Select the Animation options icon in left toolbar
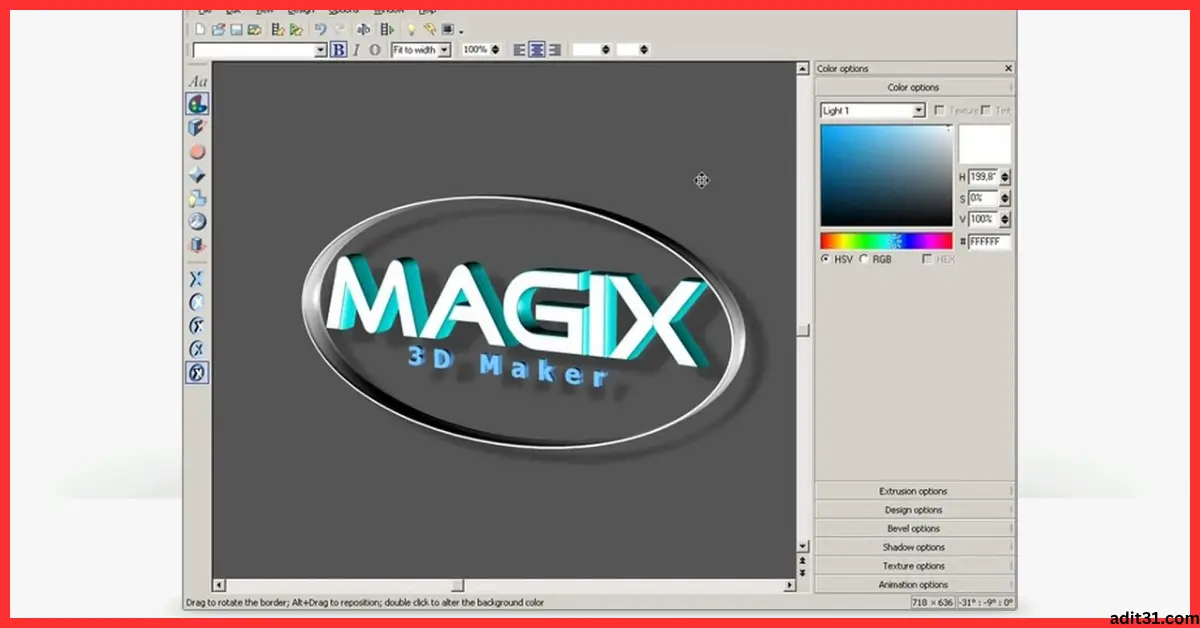The width and height of the screenshot is (1200, 628). [198, 244]
